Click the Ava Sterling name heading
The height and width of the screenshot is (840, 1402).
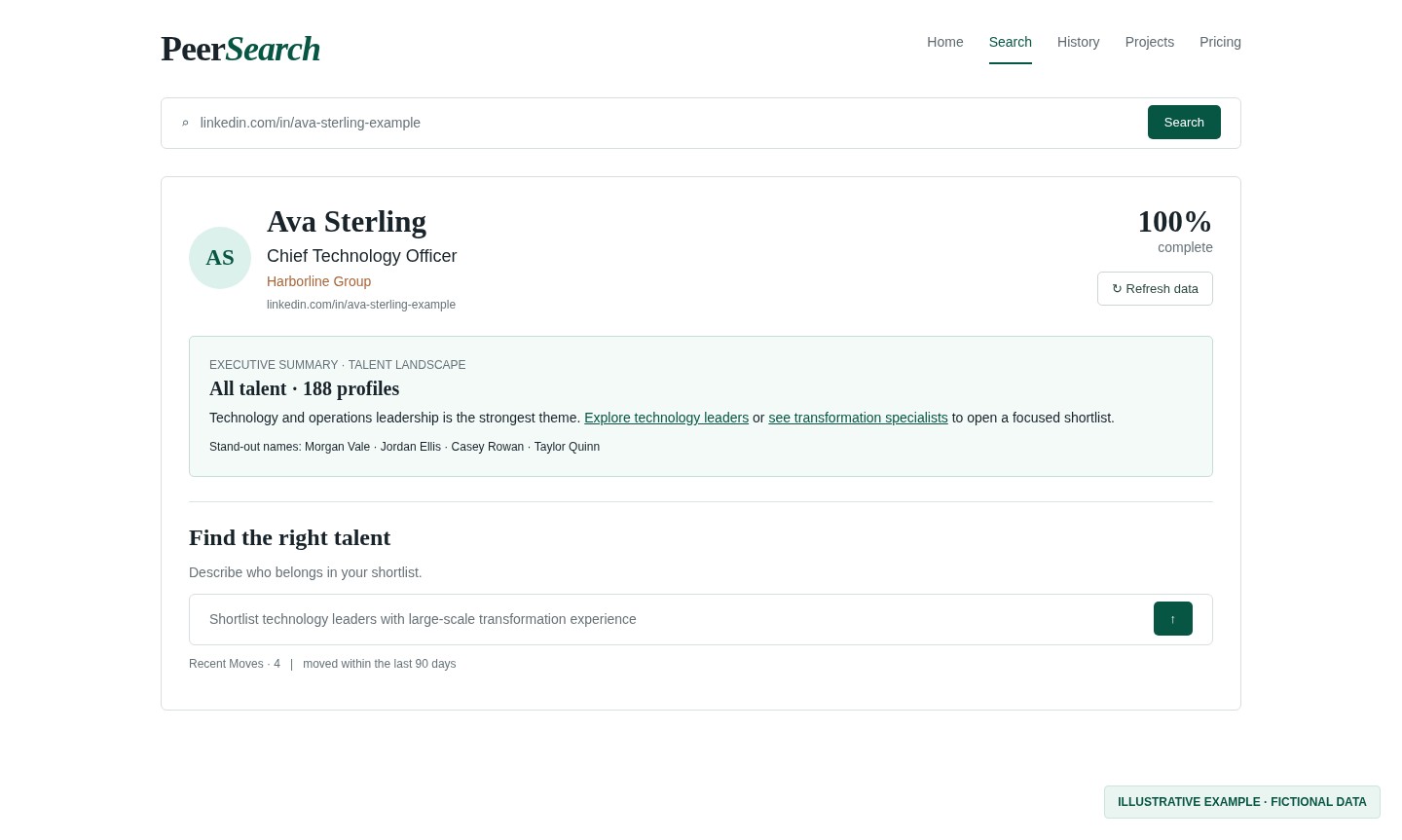click(347, 222)
